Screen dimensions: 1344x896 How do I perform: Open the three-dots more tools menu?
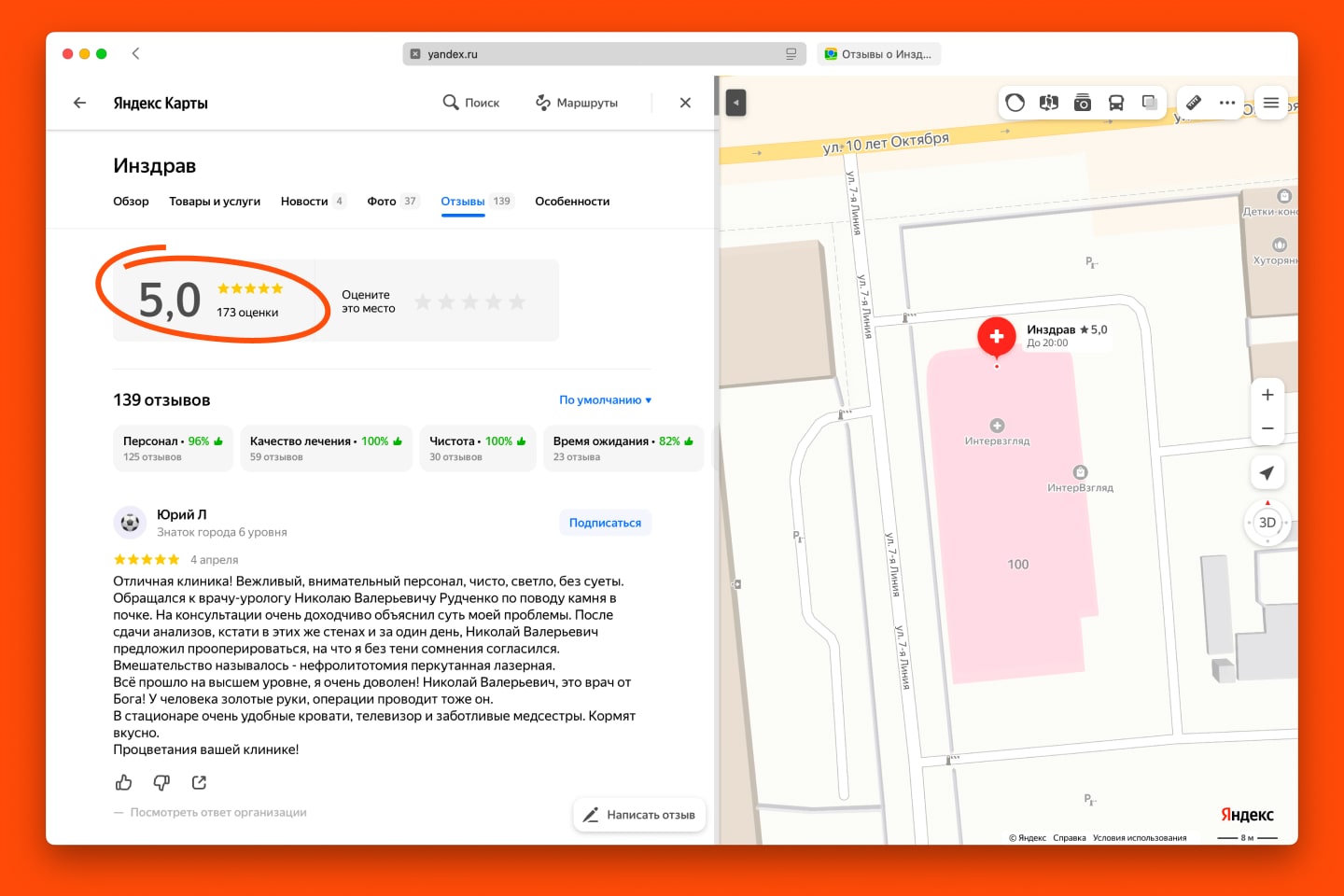click(x=1227, y=103)
